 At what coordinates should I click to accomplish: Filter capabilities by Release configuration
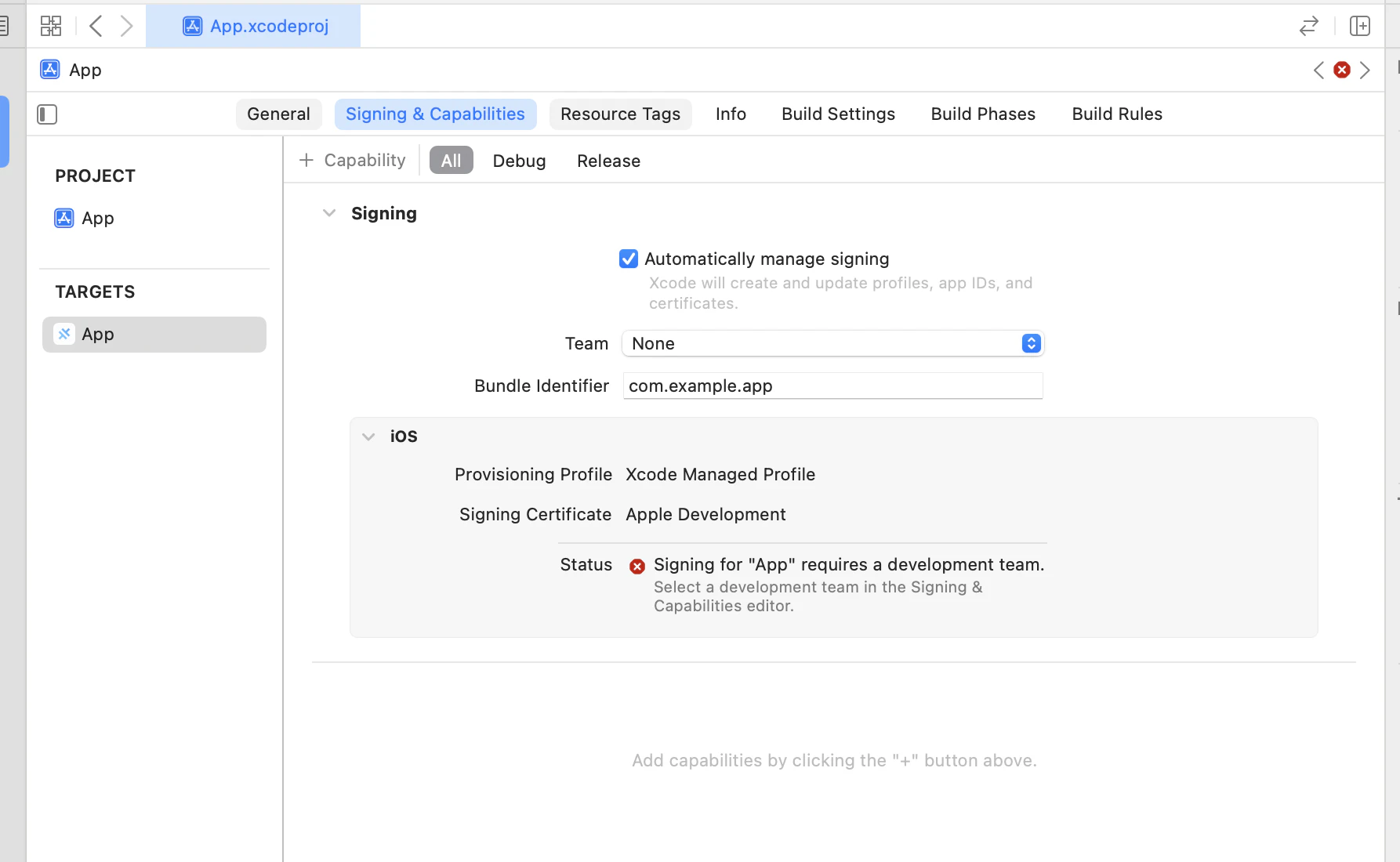608,160
